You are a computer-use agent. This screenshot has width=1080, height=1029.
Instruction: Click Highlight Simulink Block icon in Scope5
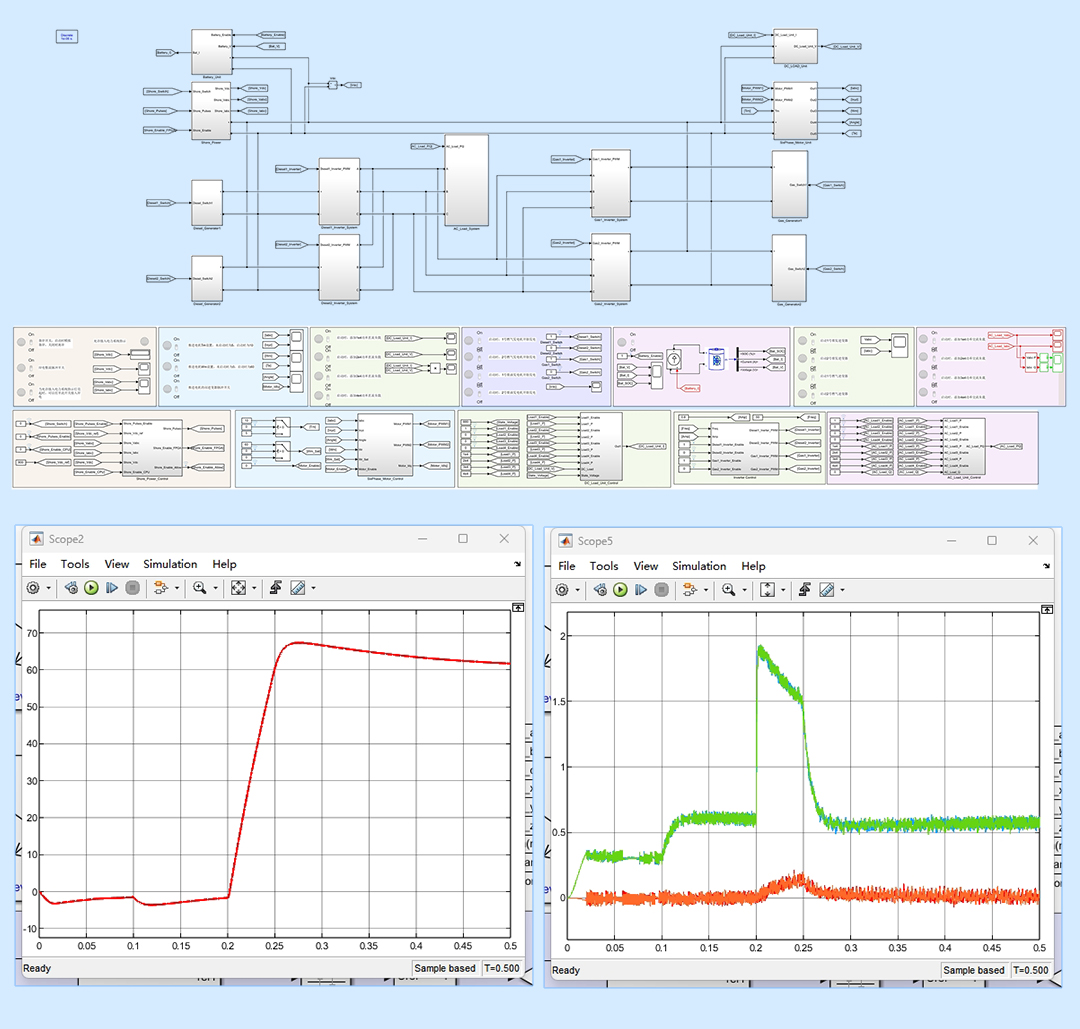[x=690, y=590]
